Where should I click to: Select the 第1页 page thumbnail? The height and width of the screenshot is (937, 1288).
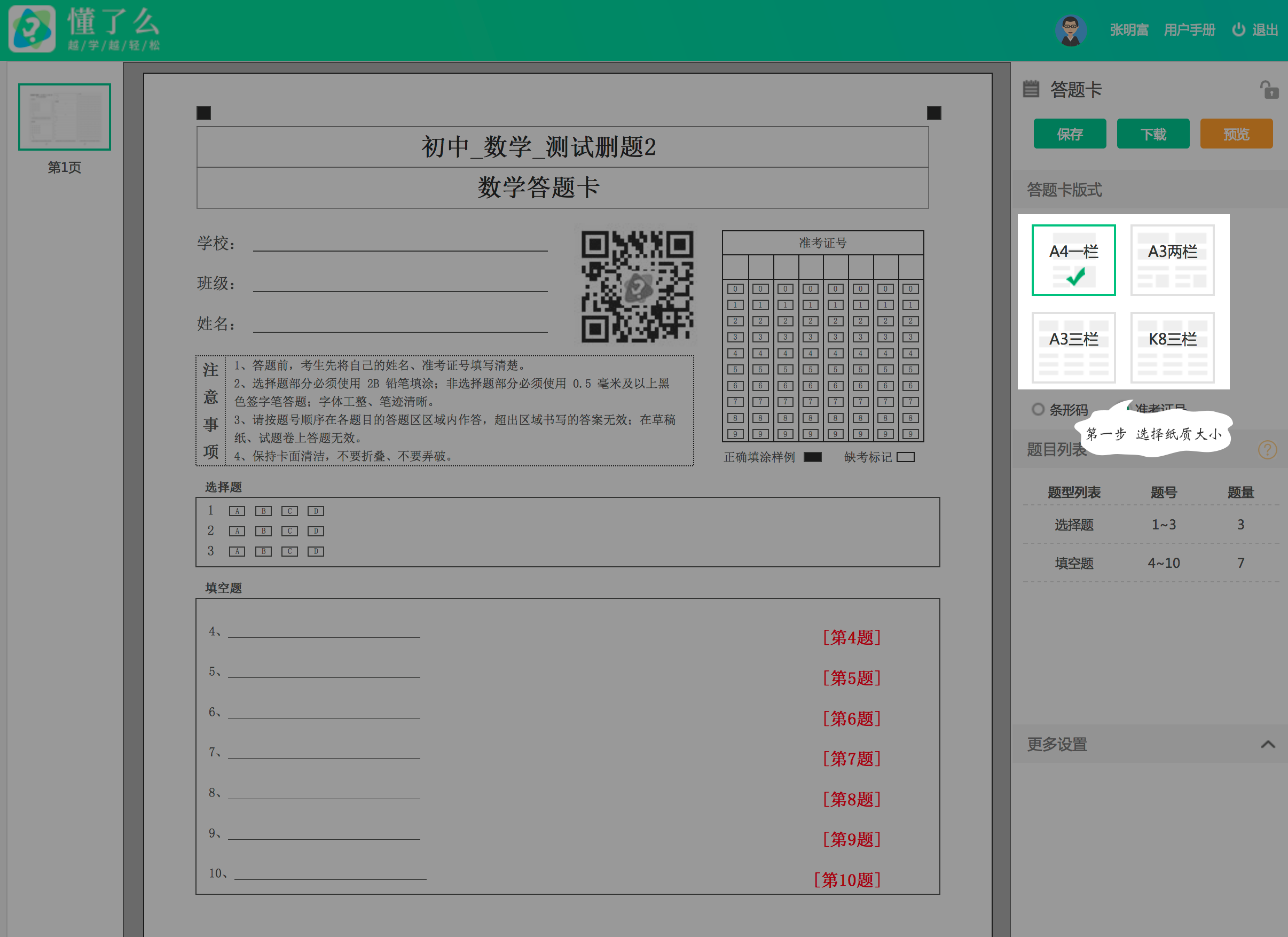[x=65, y=117]
